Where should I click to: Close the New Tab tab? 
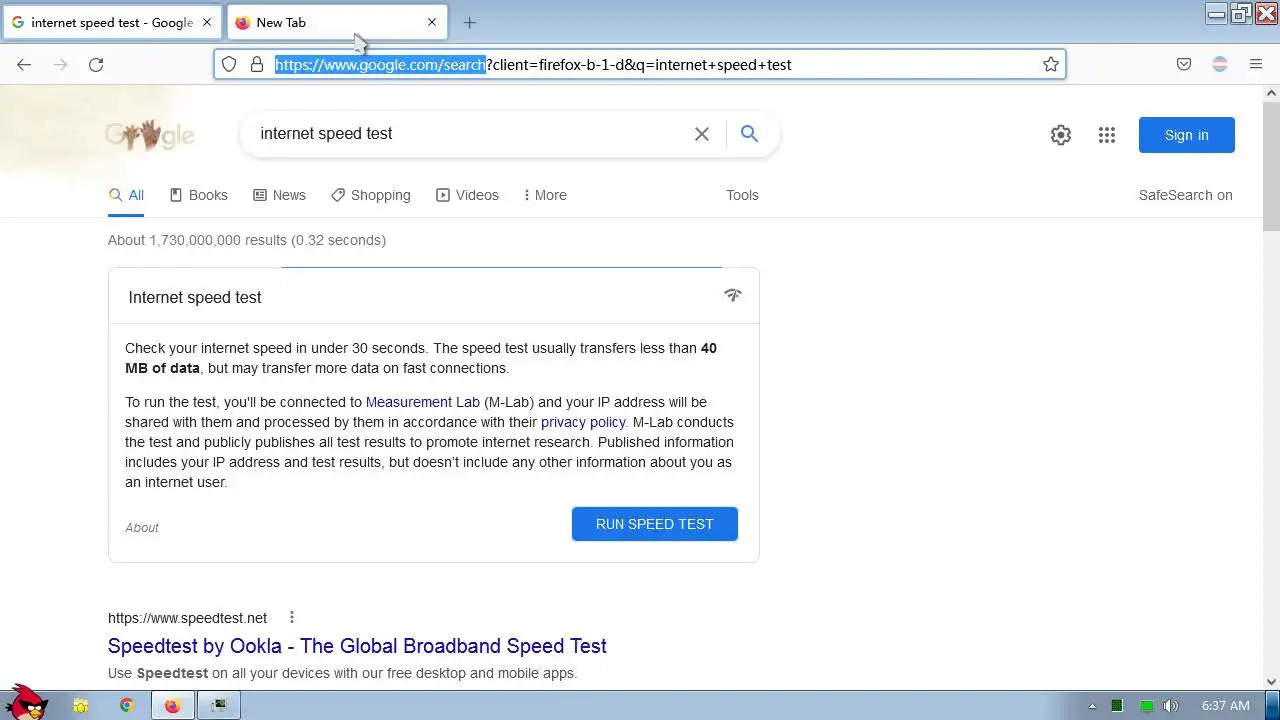[x=432, y=22]
